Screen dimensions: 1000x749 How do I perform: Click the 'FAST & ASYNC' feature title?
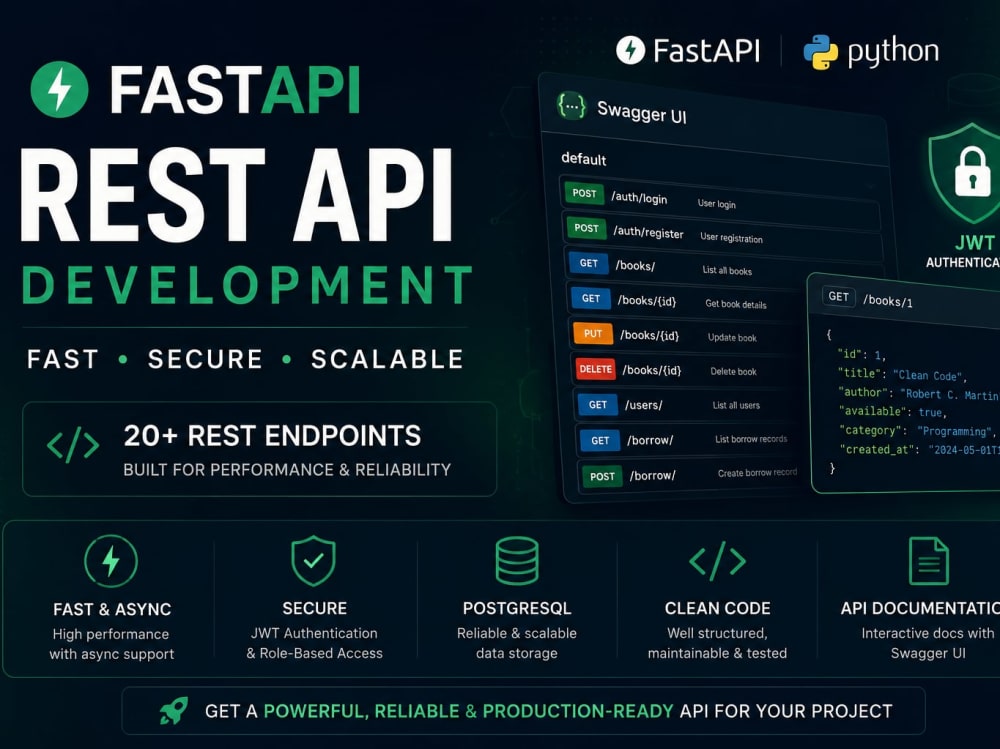(x=112, y=609)
